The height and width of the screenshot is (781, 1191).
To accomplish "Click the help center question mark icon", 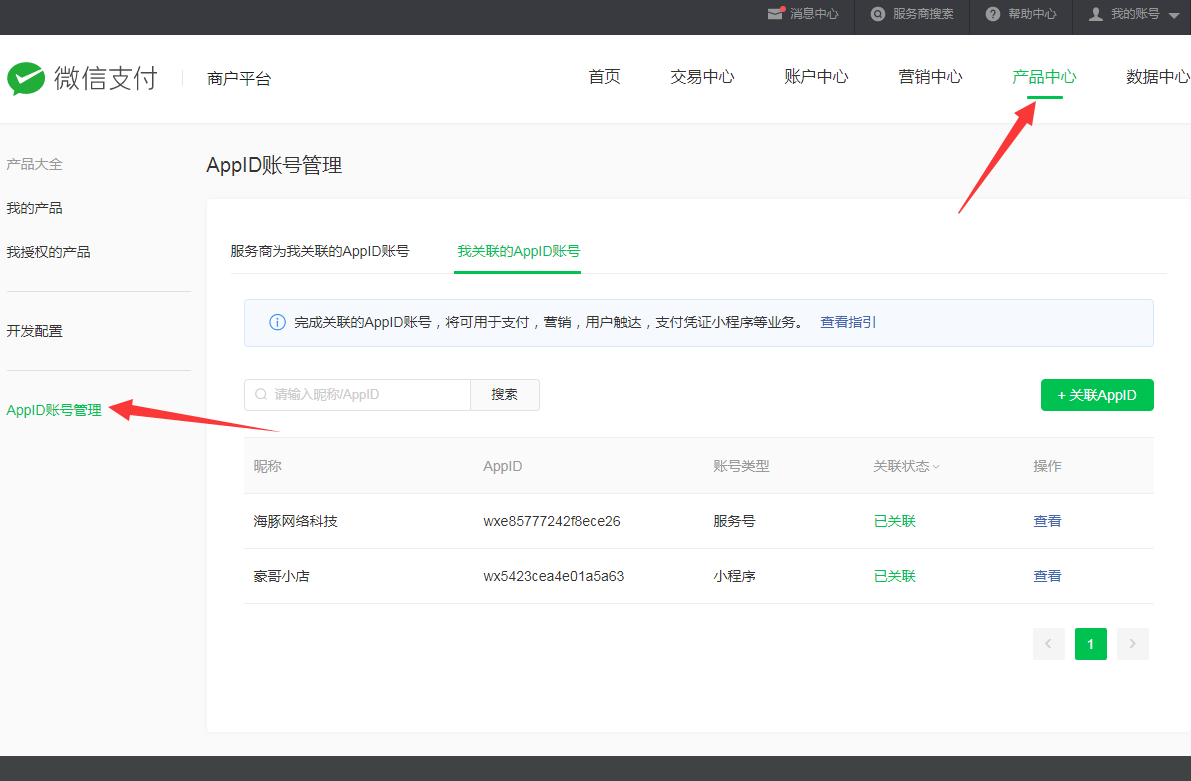I will (993, 14).
